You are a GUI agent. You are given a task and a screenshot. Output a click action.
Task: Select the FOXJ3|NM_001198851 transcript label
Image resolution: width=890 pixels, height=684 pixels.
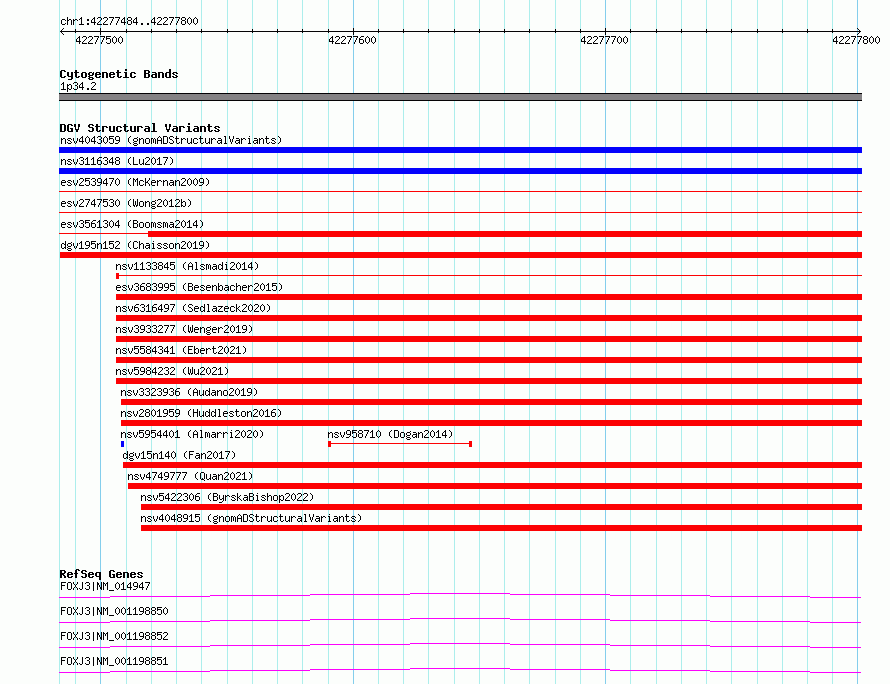point(114,661)
